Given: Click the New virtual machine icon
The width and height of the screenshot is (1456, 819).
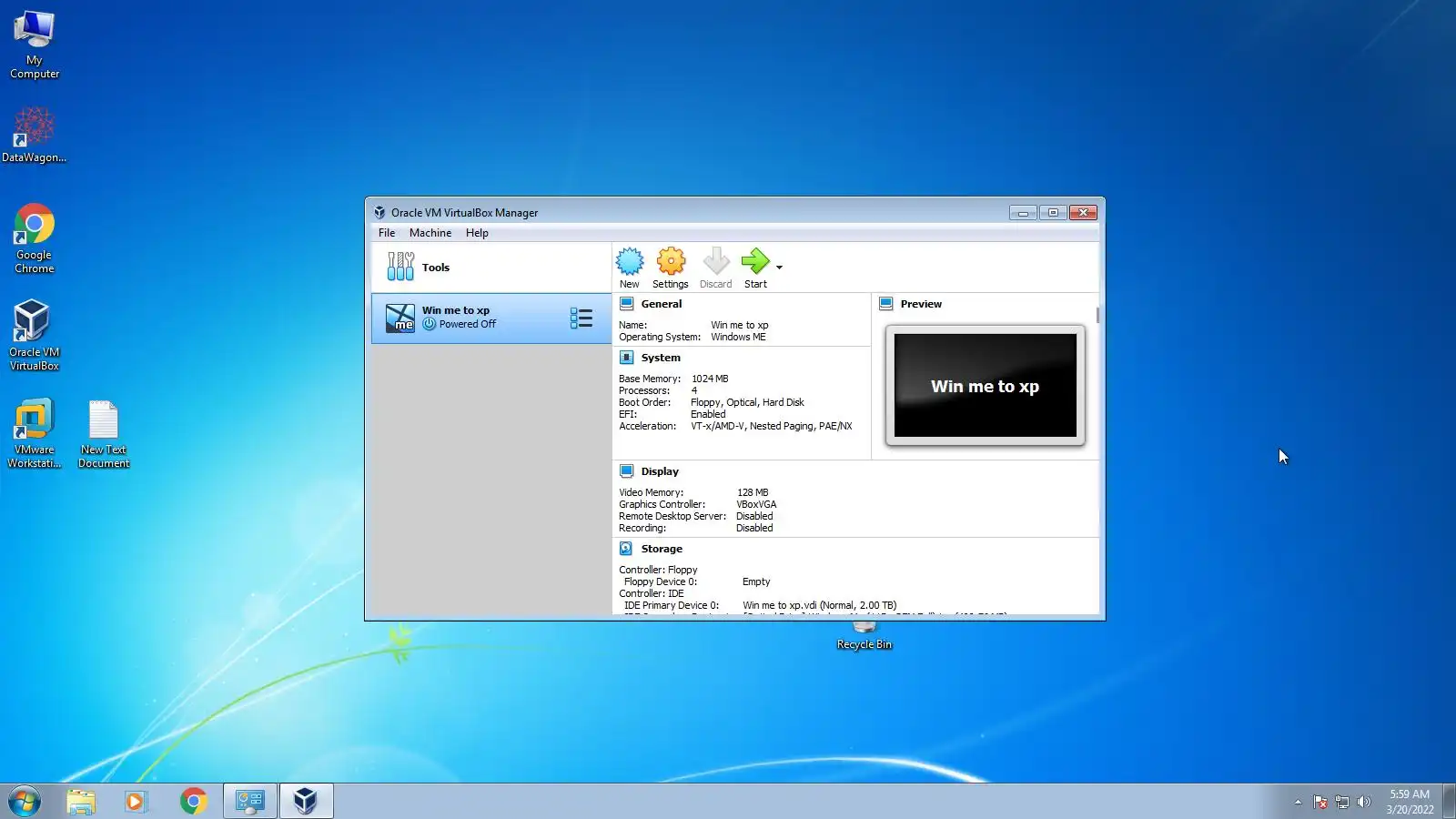Looking at the screenshot, I should (x=629, y=262).
